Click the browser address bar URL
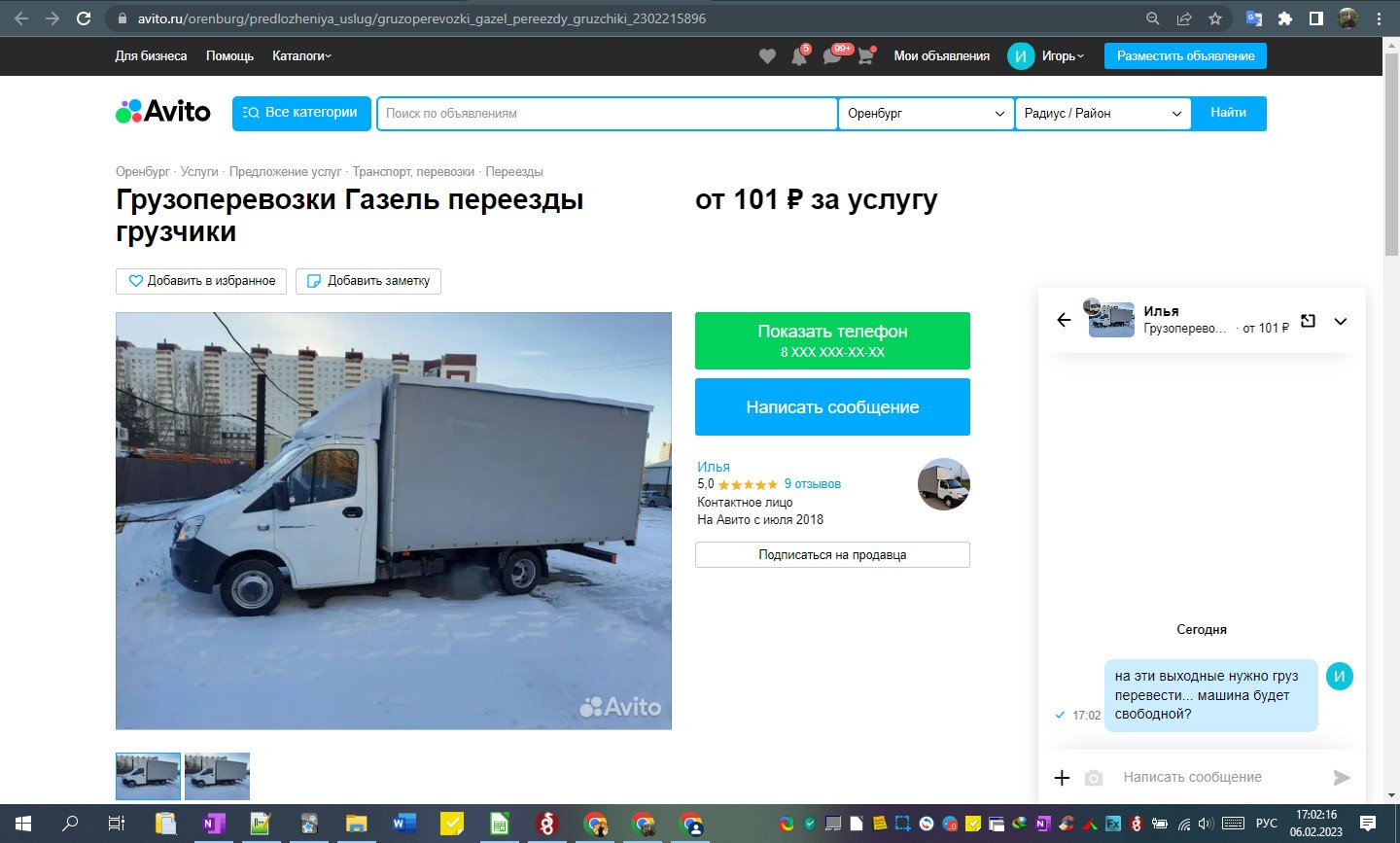Screen dimensions: 1400x843 coord(422,18)
